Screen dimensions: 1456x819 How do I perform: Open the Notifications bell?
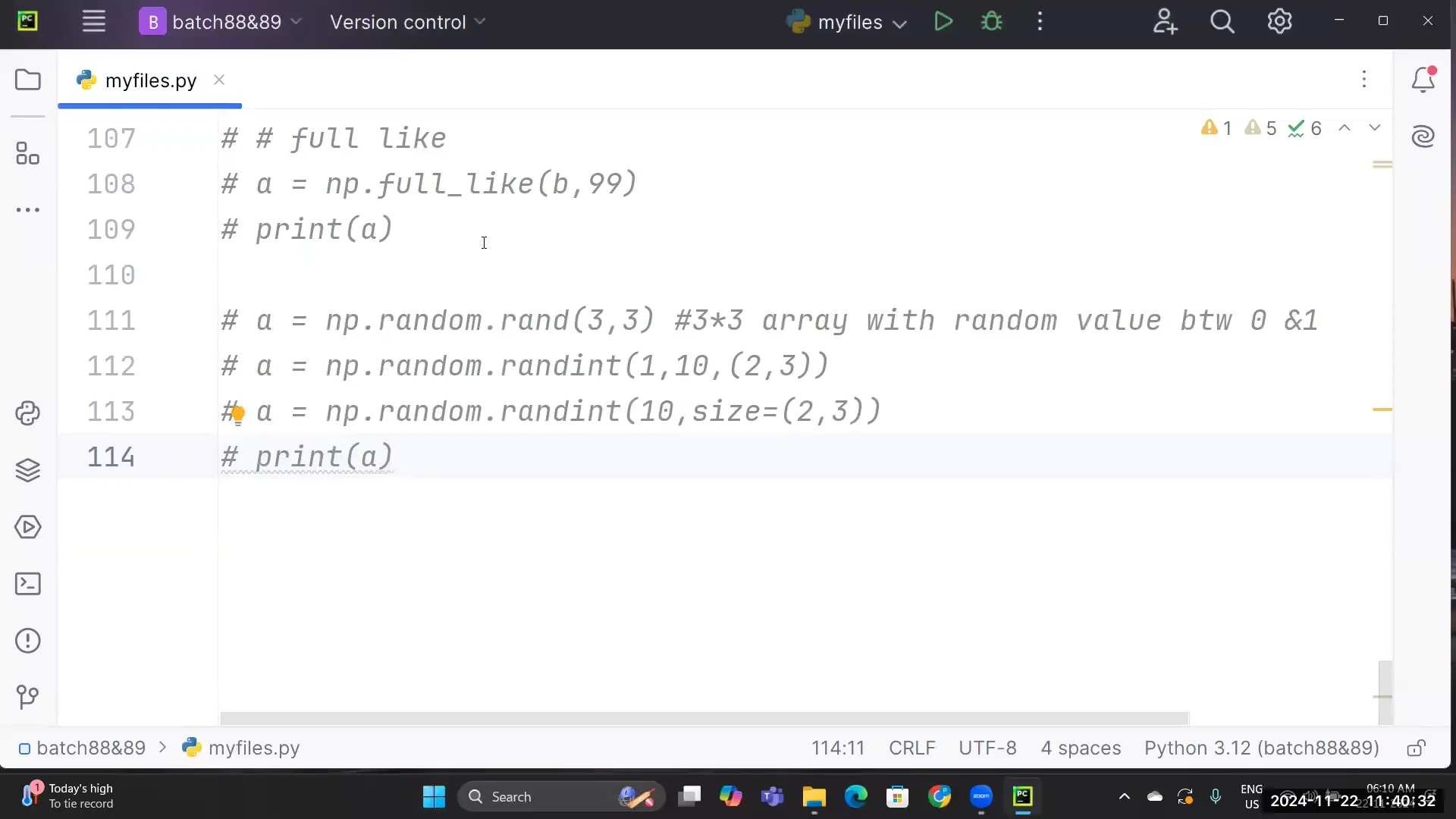(x=1424, y=79)
